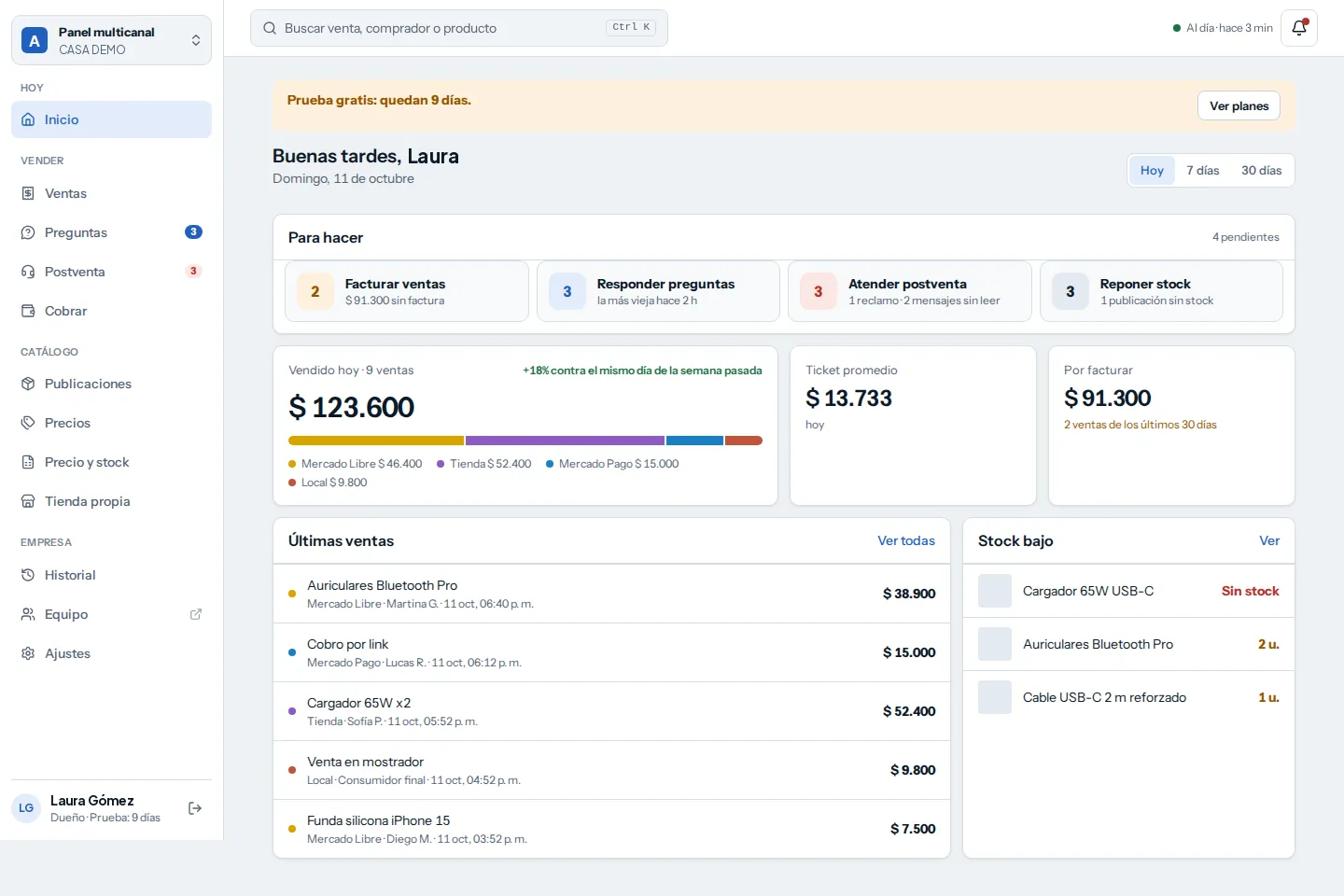Image resolution: width=1344 pixels, height=896 pixels.
Task: Click Ver planes button
Action: (x=1239, y=105)
